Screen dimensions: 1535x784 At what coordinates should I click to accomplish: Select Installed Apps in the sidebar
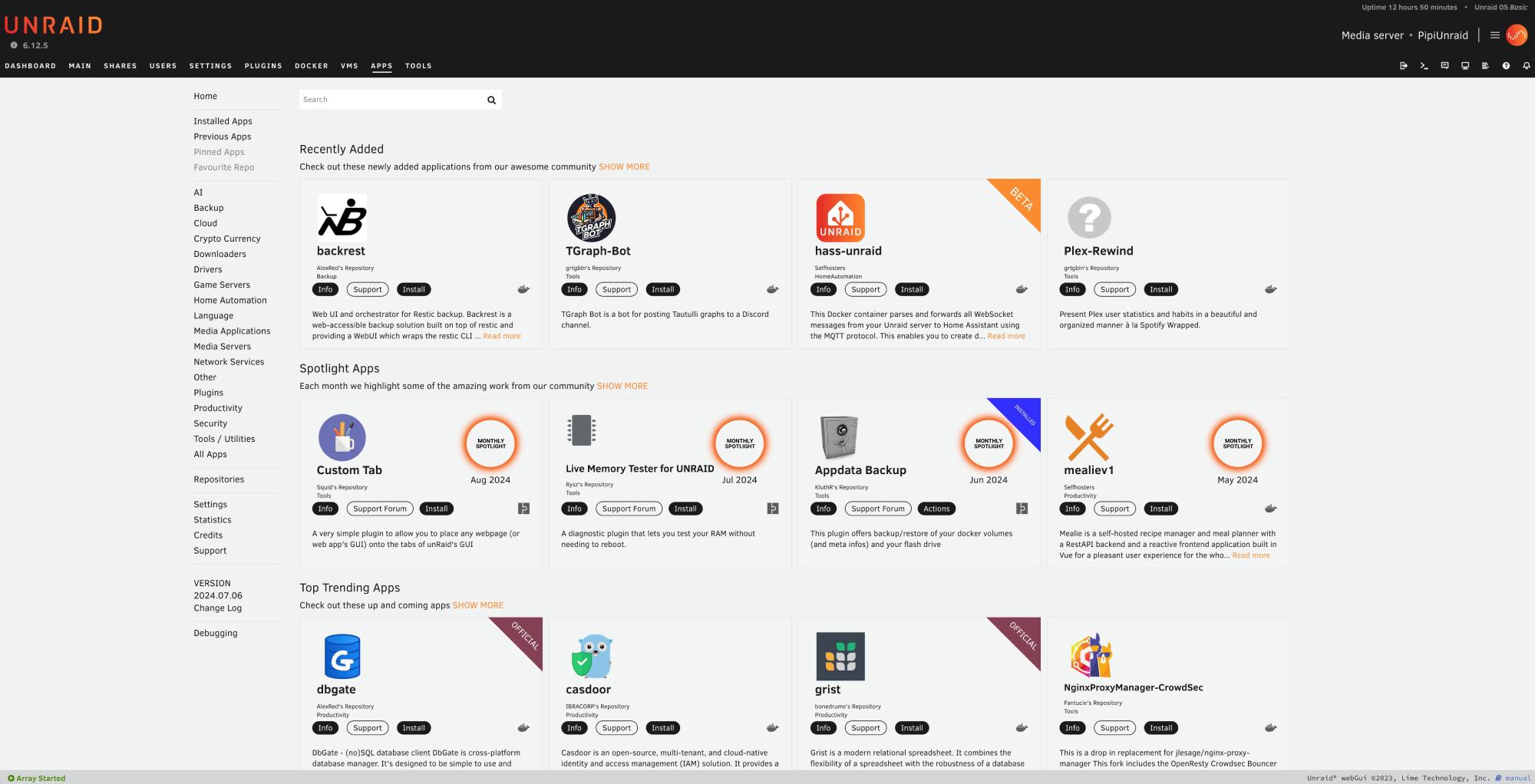tap(223, 121)
